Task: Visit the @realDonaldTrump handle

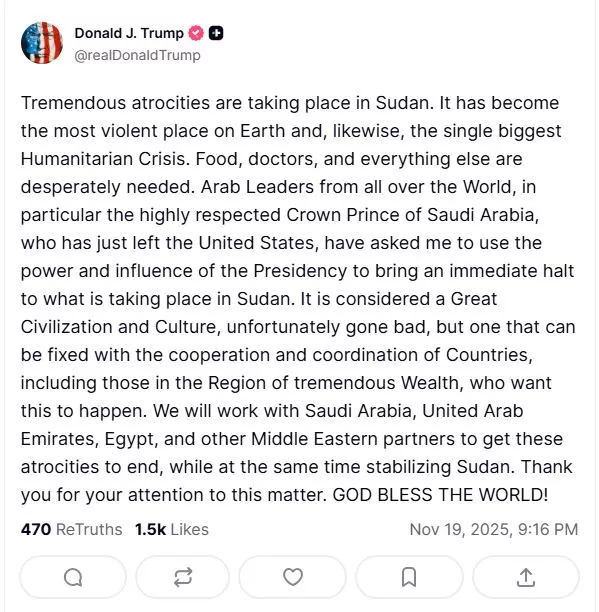Action: tap(137, 55)
